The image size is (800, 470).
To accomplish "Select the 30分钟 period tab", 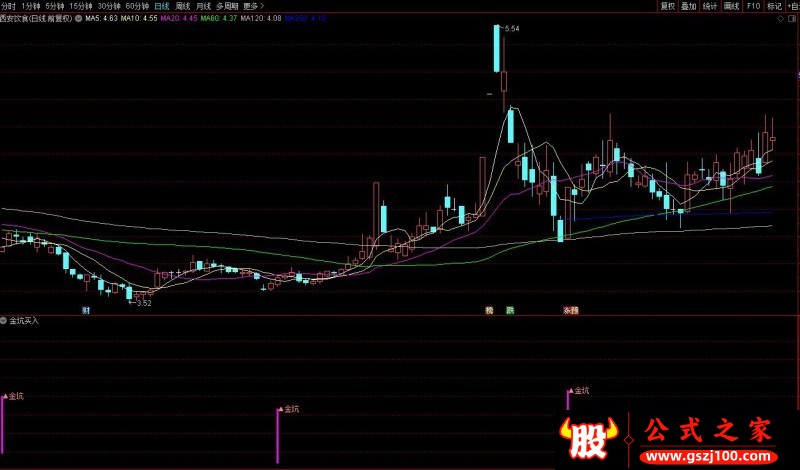I will [x=109, y=6].
